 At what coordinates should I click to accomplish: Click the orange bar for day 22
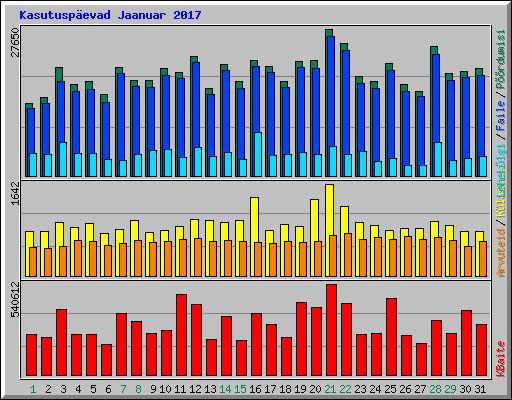point(348,255)
